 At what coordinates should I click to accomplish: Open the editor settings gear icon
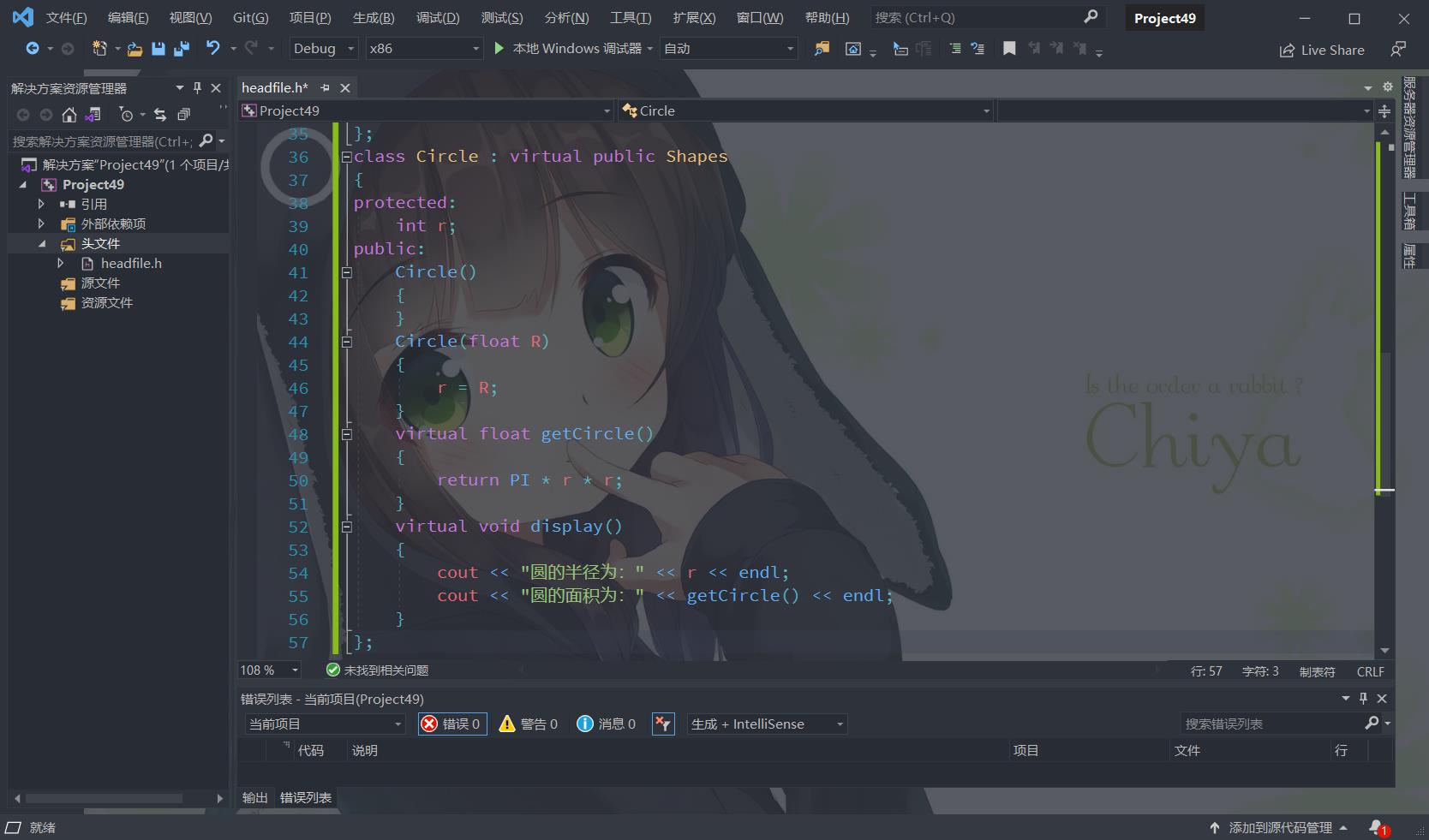[x=1388, y=87]
